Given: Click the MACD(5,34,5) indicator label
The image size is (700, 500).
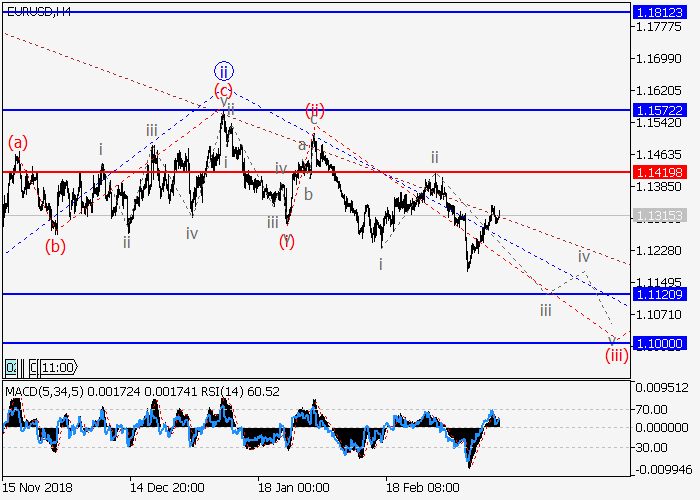Looking at the screenshot, I should click(x=42, y=390).
